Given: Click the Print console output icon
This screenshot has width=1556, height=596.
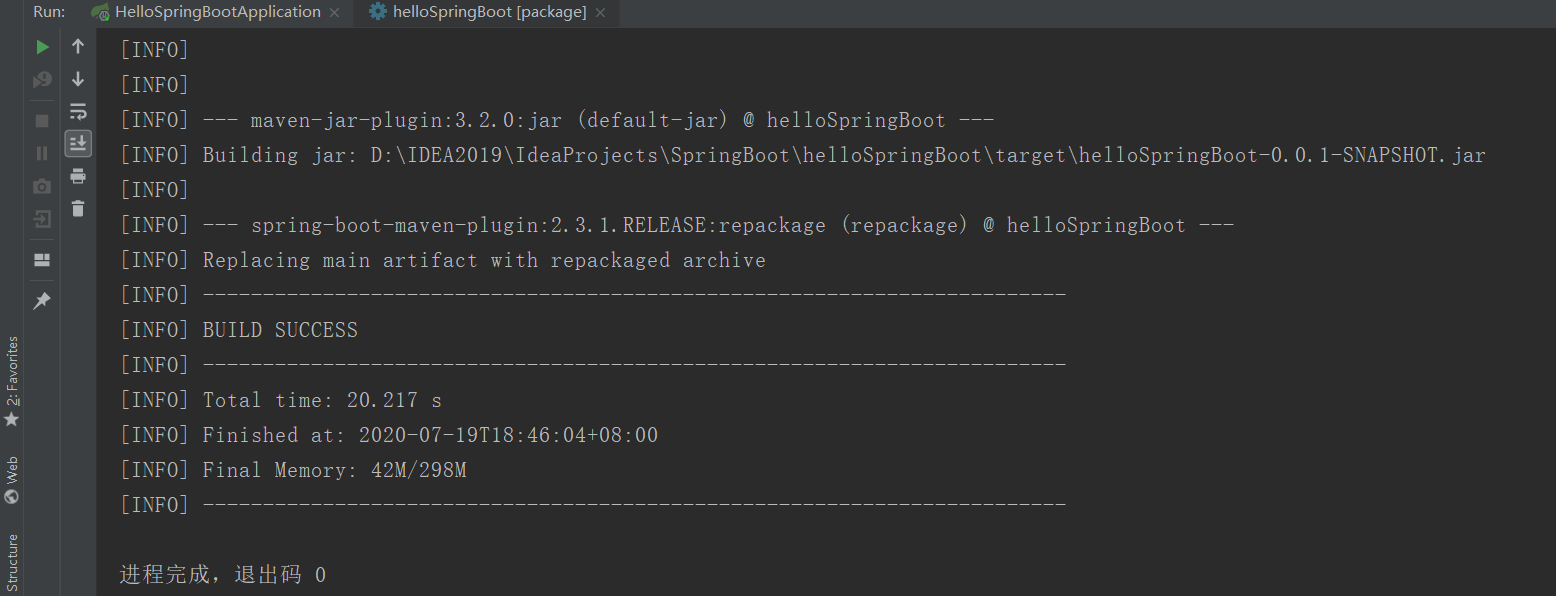Looking at the screenshot, I should pyautogui.click(x=78, y=176).
